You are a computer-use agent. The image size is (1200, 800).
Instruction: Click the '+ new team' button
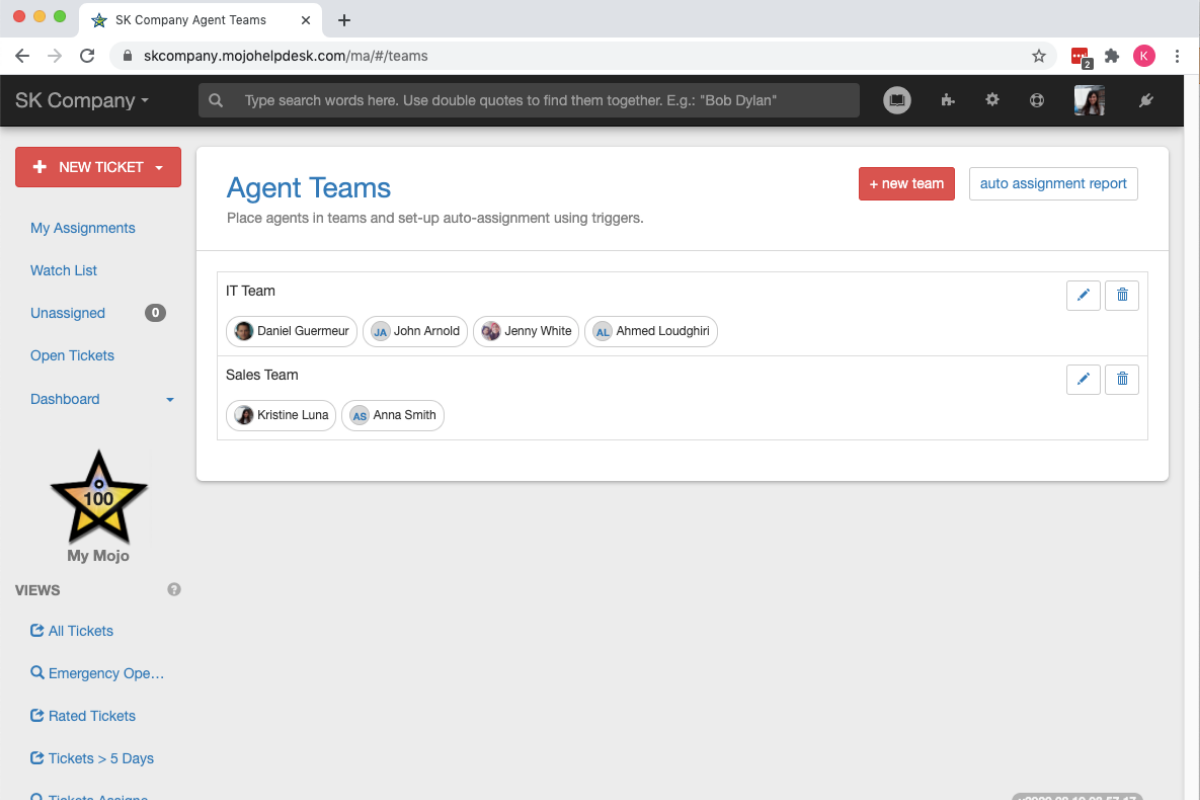pos(906,184)
